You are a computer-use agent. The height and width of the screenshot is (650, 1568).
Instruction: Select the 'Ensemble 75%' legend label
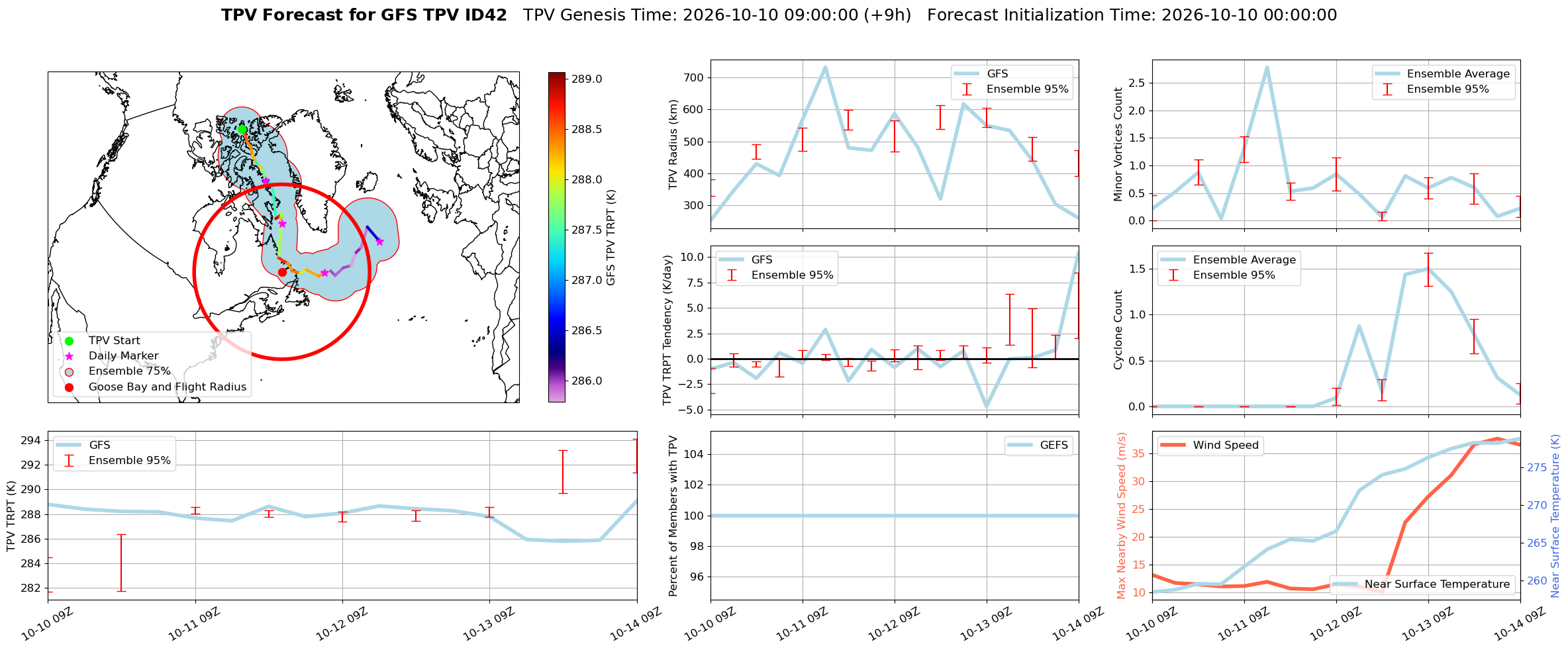[x=130, y=371]
